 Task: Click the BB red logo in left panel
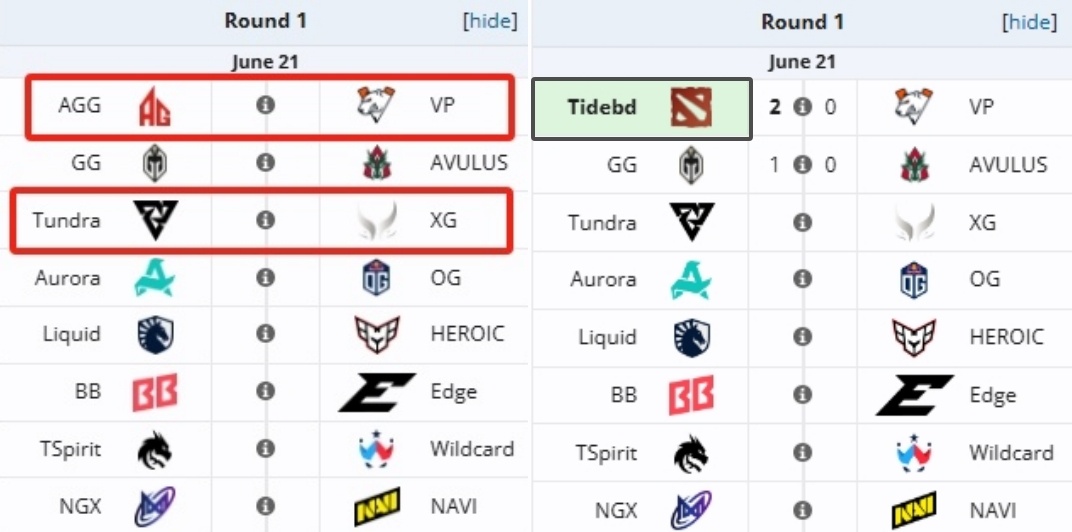pyautogui.click(x=155, y=392)
